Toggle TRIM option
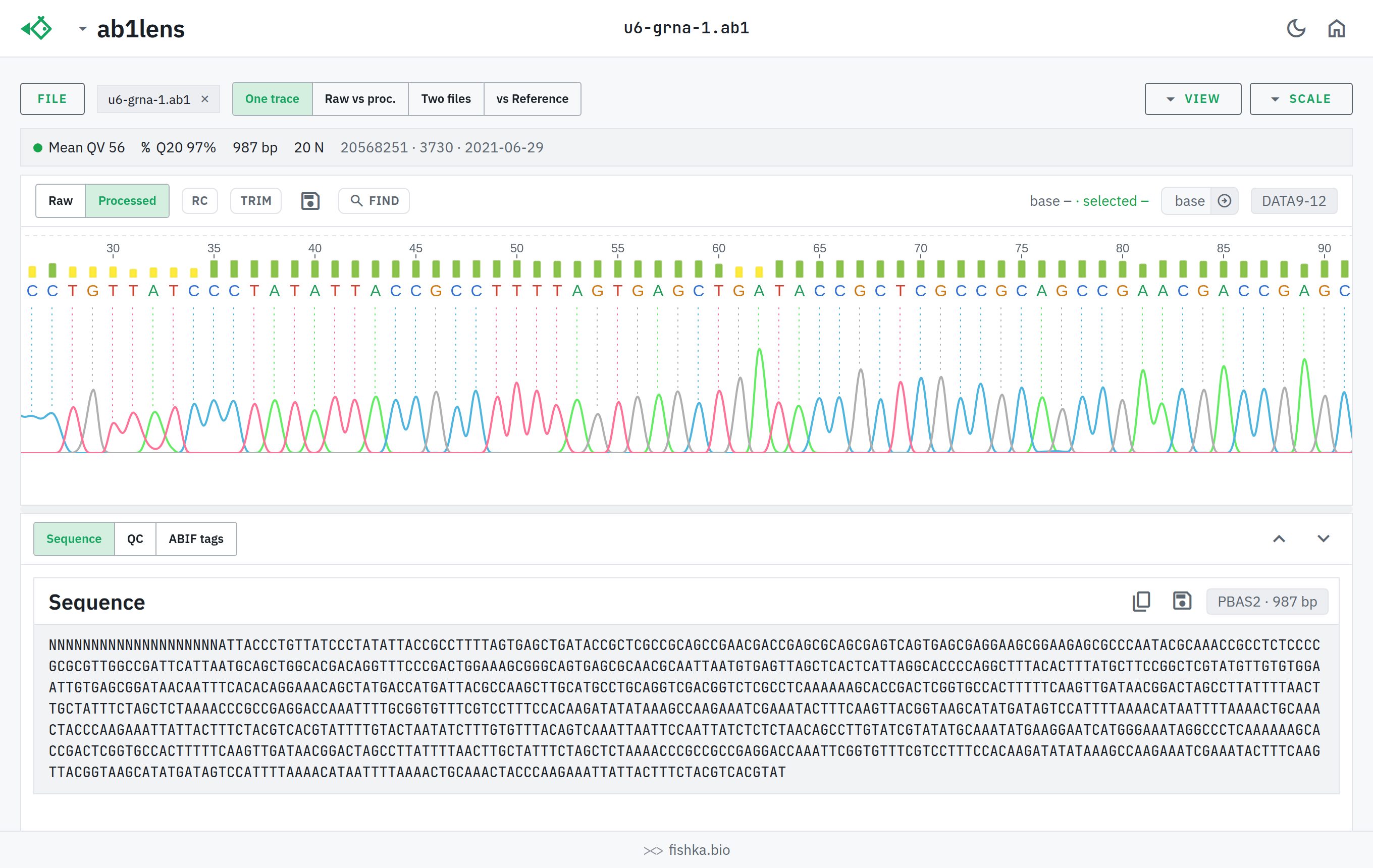The height and width of the screenshot is (868, 1373). point(255,201)
